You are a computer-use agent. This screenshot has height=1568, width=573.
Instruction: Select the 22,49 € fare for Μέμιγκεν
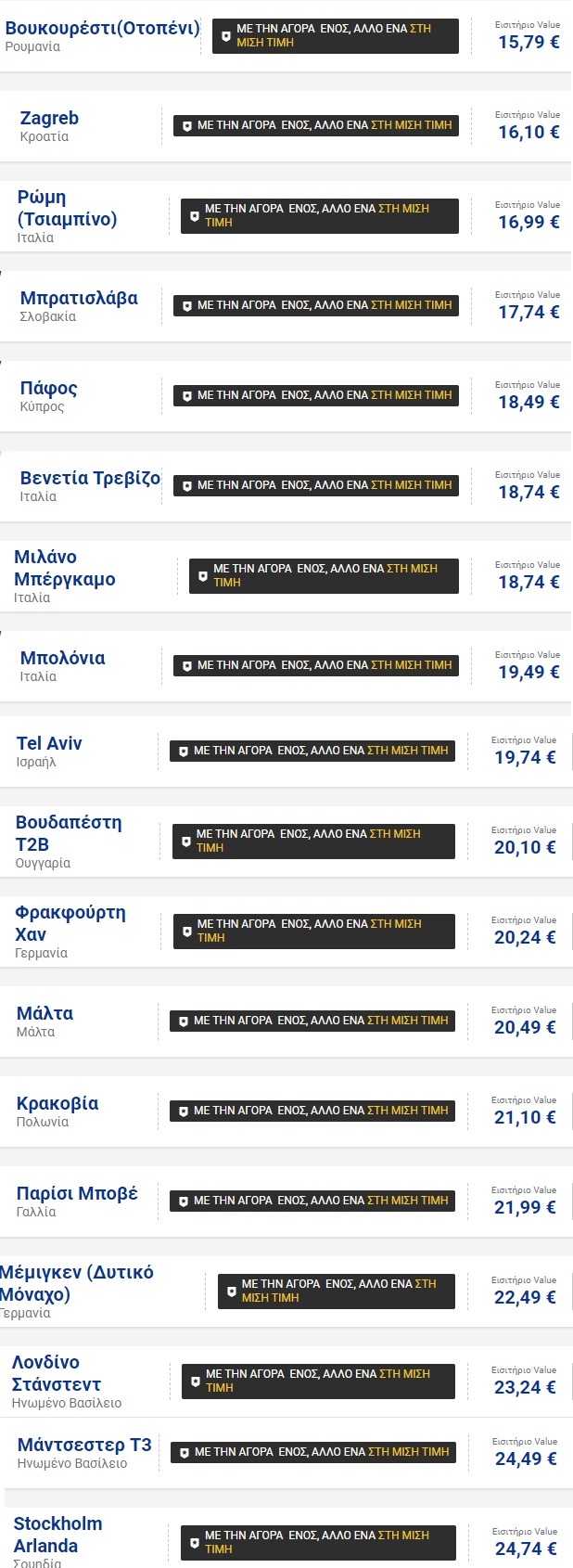(525, 1297)
